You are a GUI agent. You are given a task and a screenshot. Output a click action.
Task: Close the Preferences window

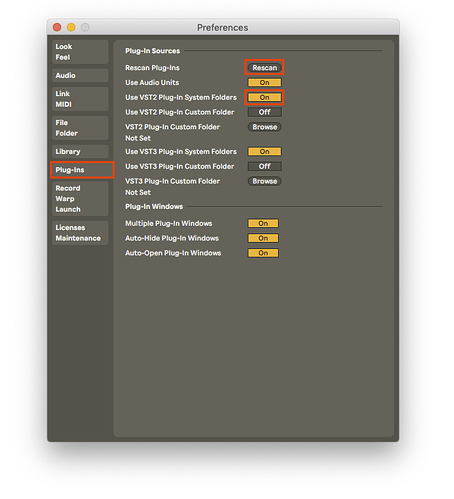pos(57,27)
